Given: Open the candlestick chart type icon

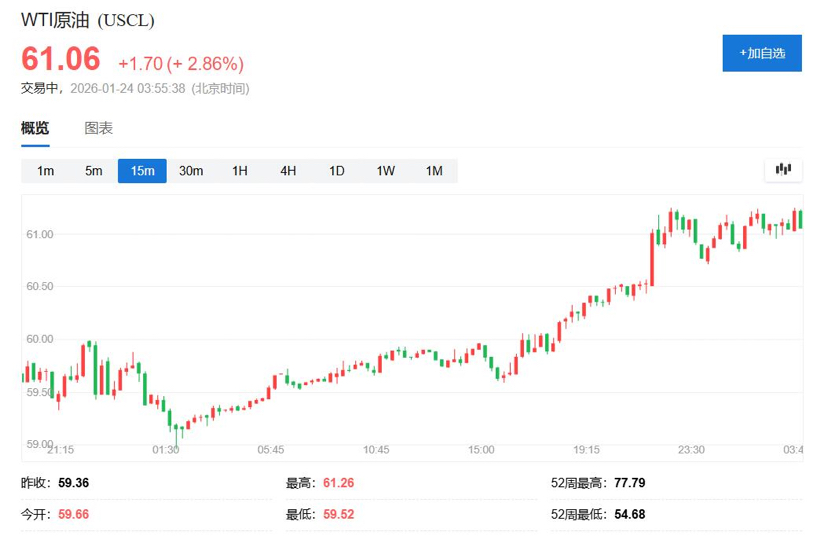Looking at the screenshot, I should tap(783, 170).
